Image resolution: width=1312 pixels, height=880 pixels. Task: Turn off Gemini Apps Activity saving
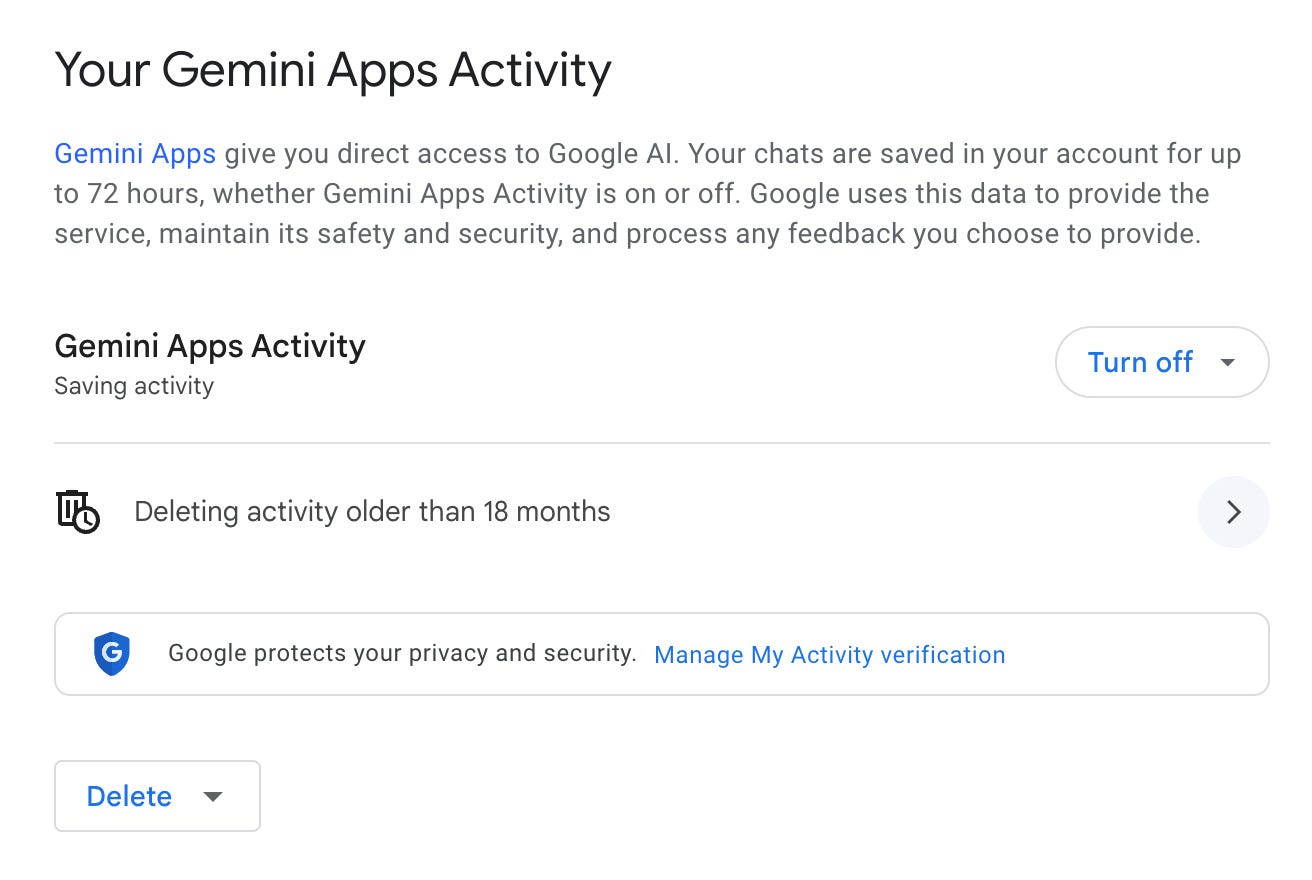point(1140,362)
